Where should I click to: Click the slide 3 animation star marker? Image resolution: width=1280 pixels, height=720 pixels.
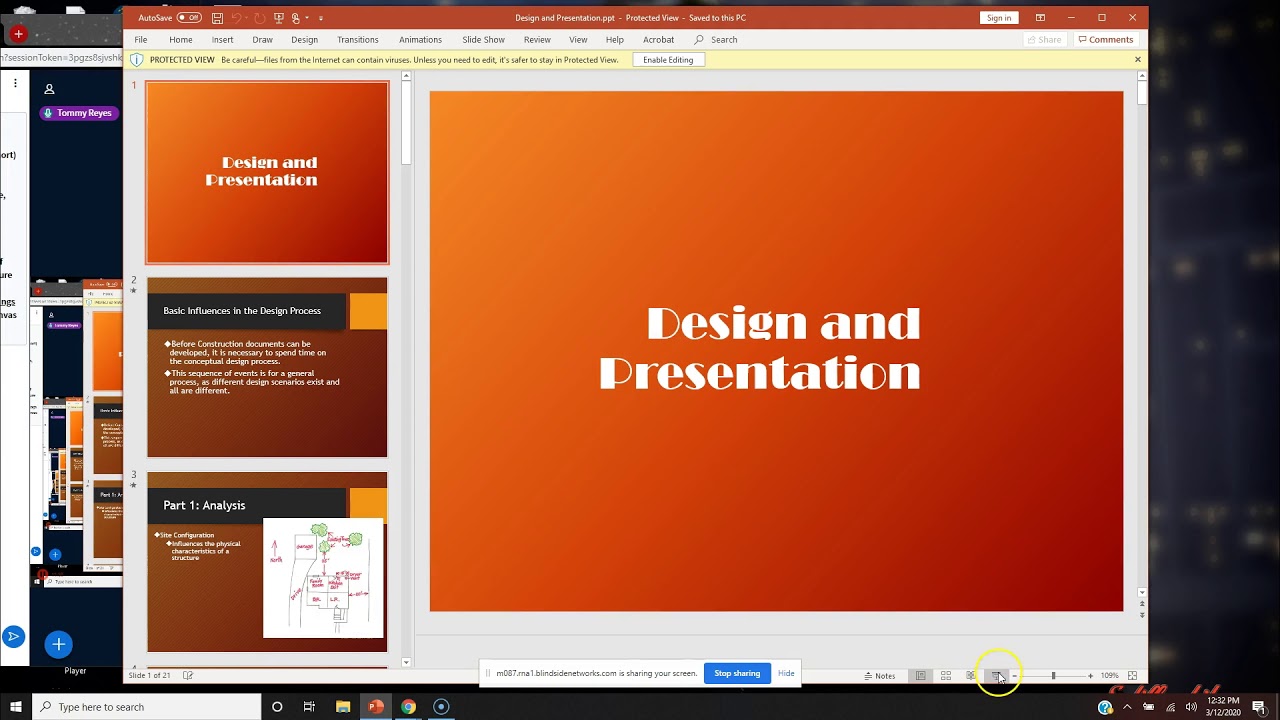click(134, 486)
